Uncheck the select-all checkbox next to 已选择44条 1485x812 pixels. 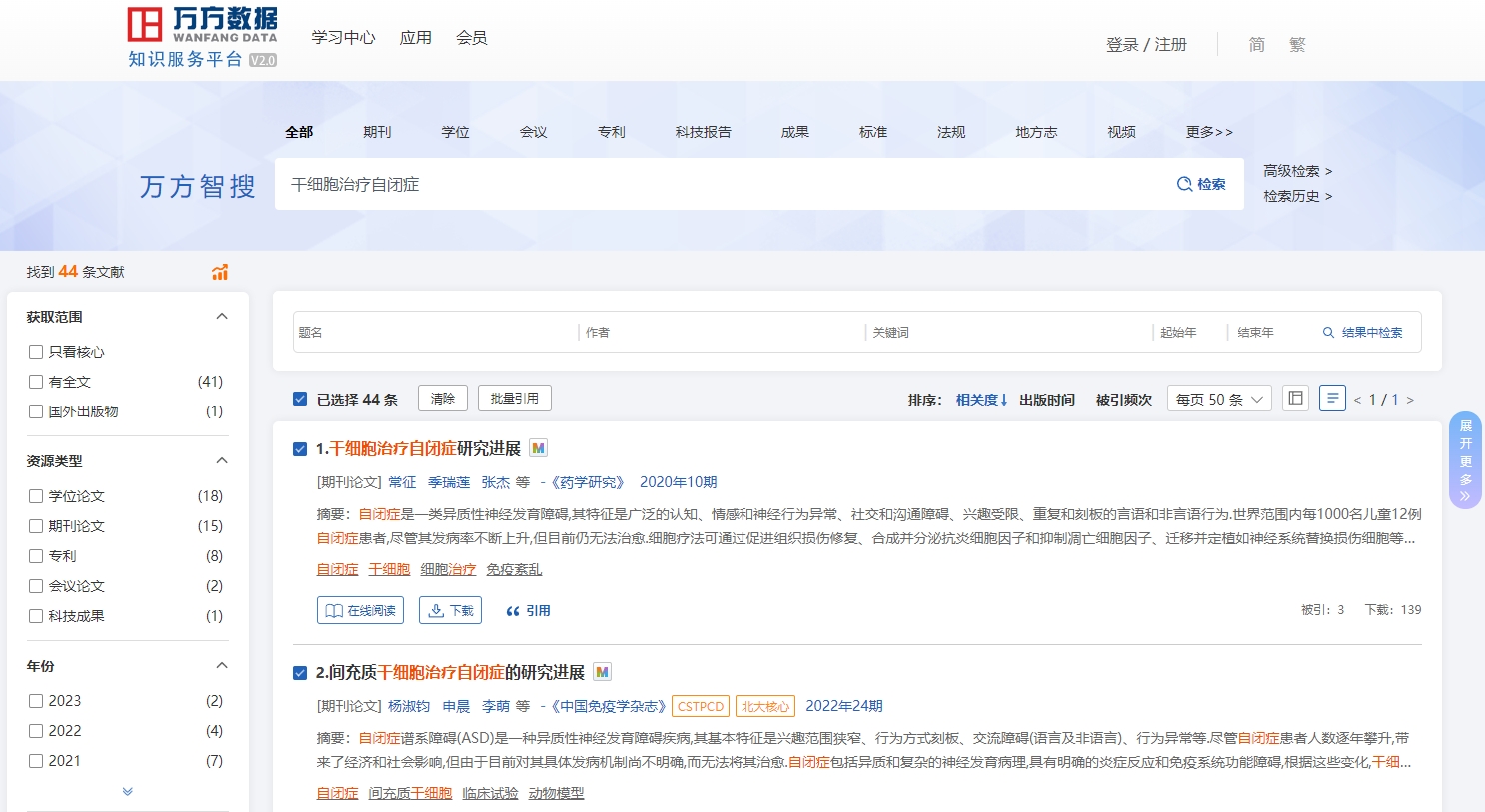coord(299,398)
